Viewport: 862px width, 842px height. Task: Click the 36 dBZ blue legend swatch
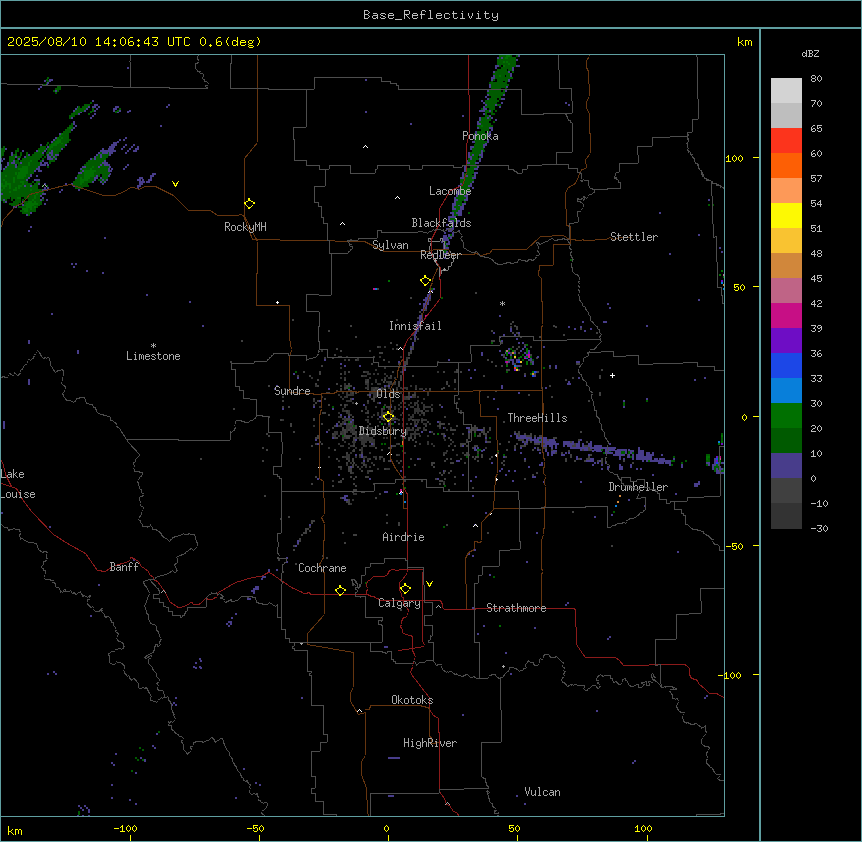(786, 365)
